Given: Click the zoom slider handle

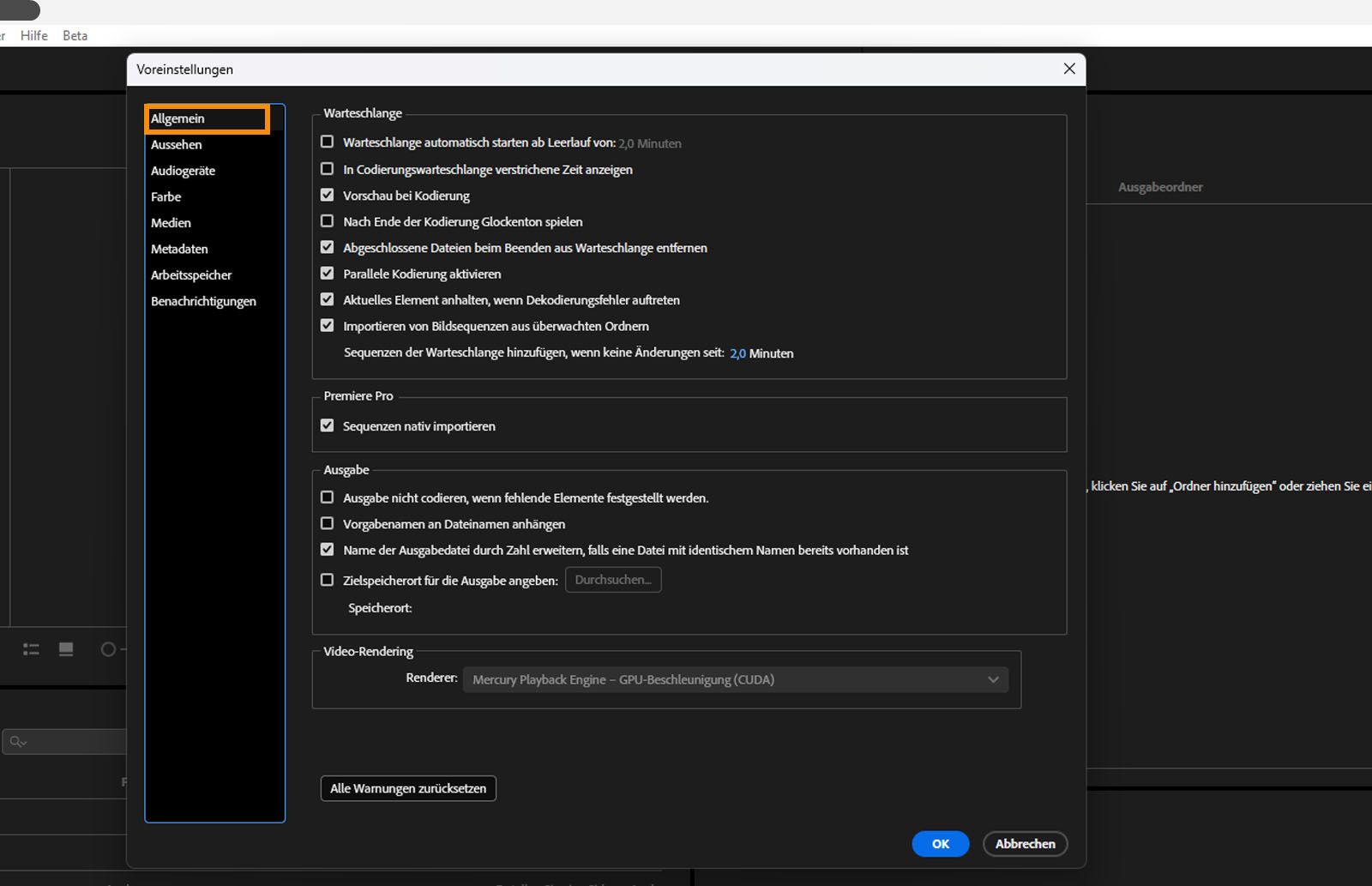Looking at the screenshot, I should (x=108, y=649).
